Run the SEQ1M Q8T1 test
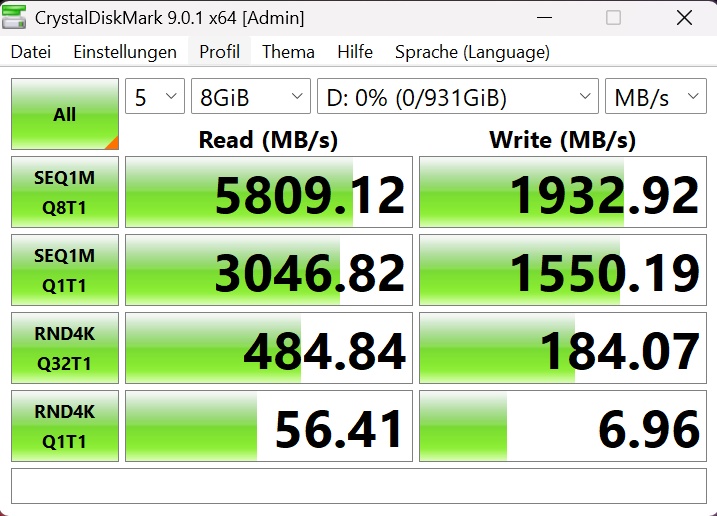717x516 pixels. pos(65,192)
